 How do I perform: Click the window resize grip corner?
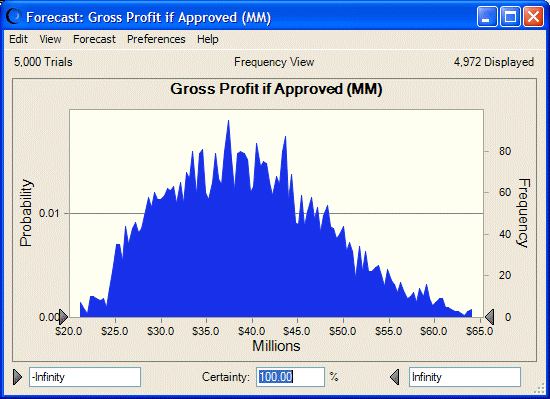[538, 388]
